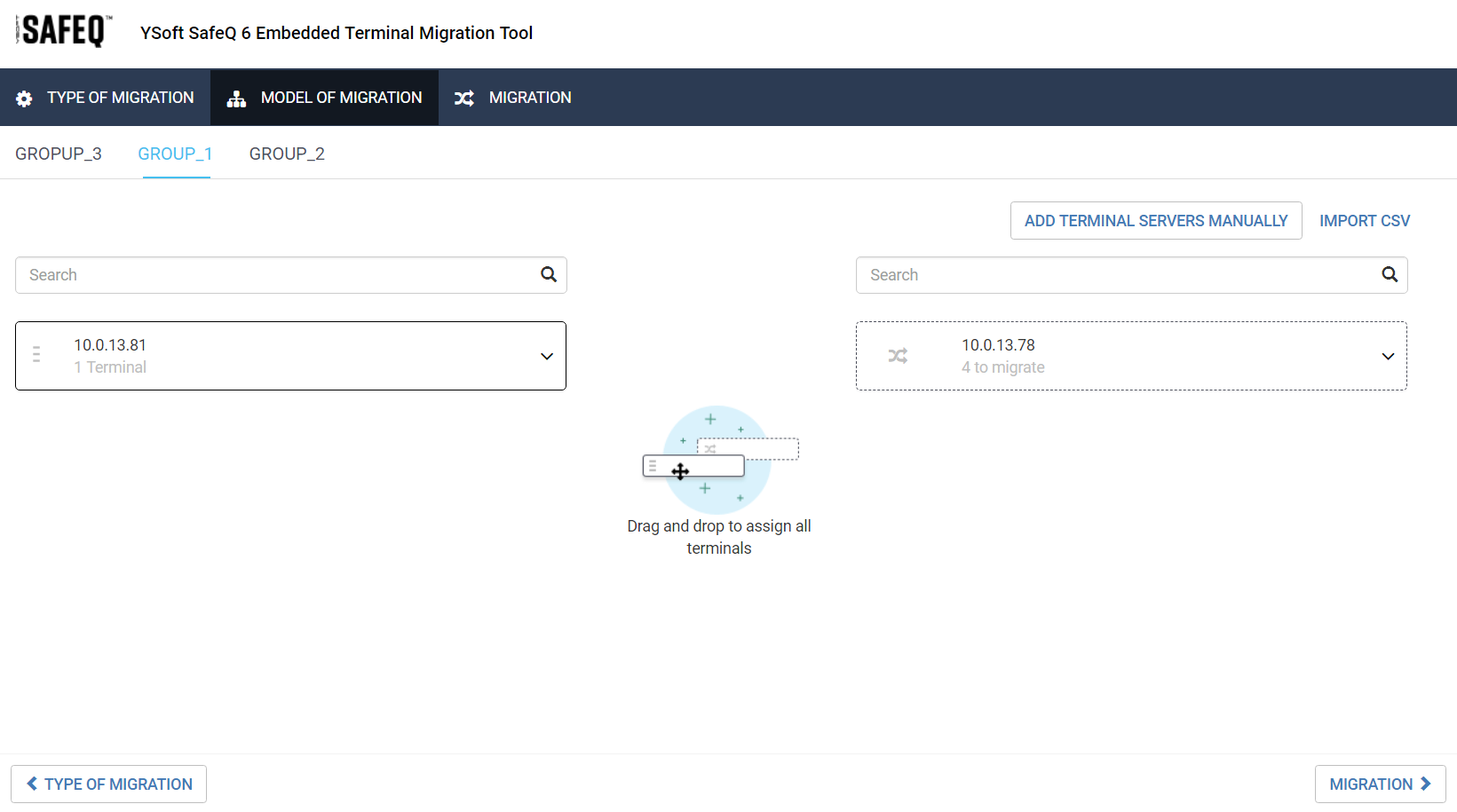Click the SafeQ logo
1457x812 pixels.
[x=63, y=31]
